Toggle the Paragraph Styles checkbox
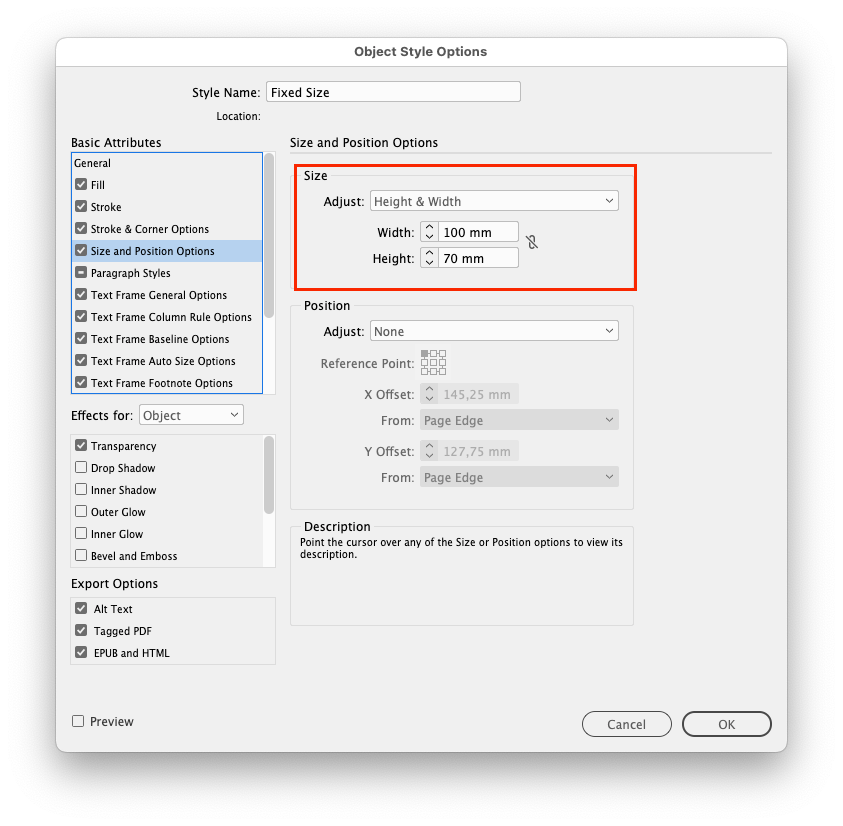 (81, 273)
